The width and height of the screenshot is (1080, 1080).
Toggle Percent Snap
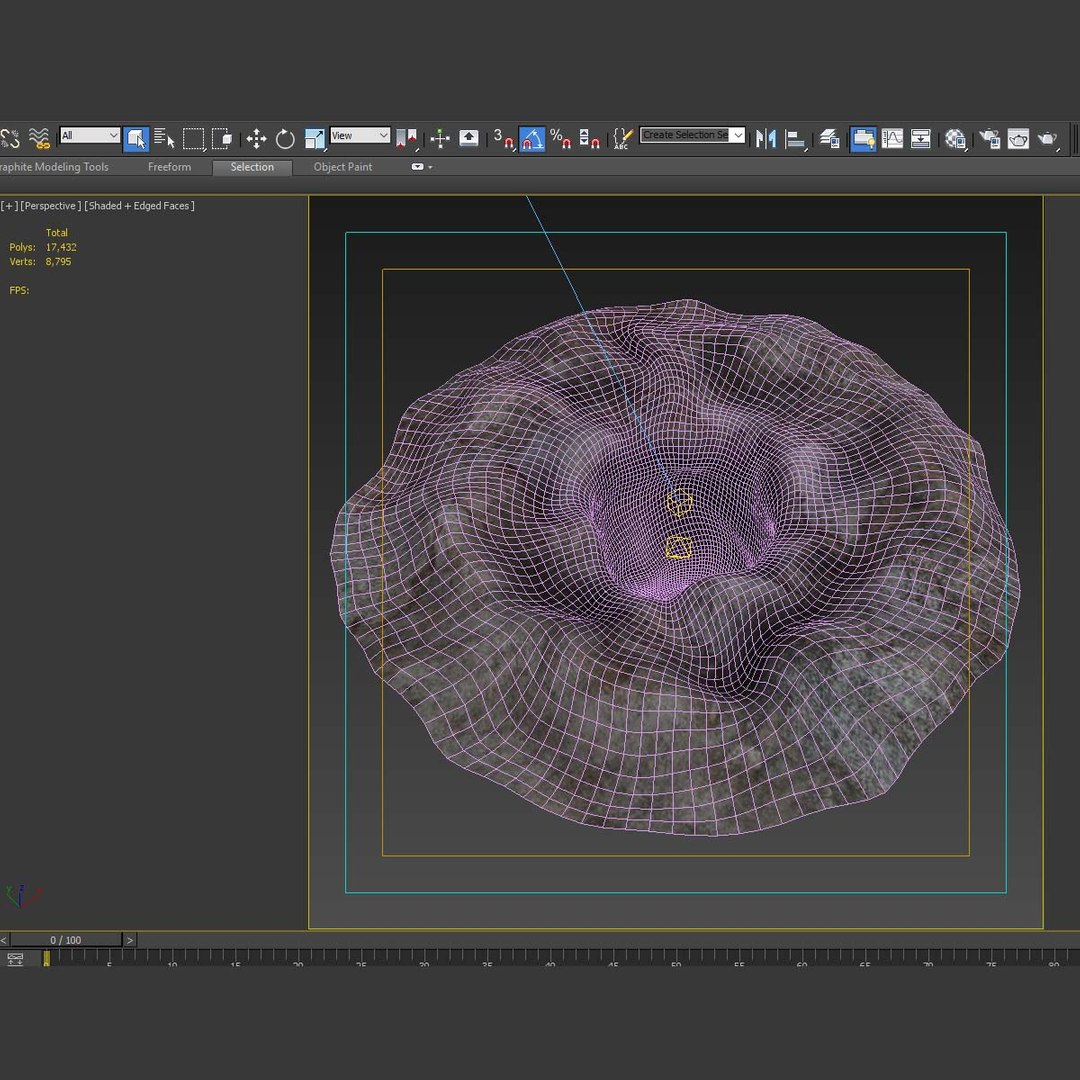561,138
